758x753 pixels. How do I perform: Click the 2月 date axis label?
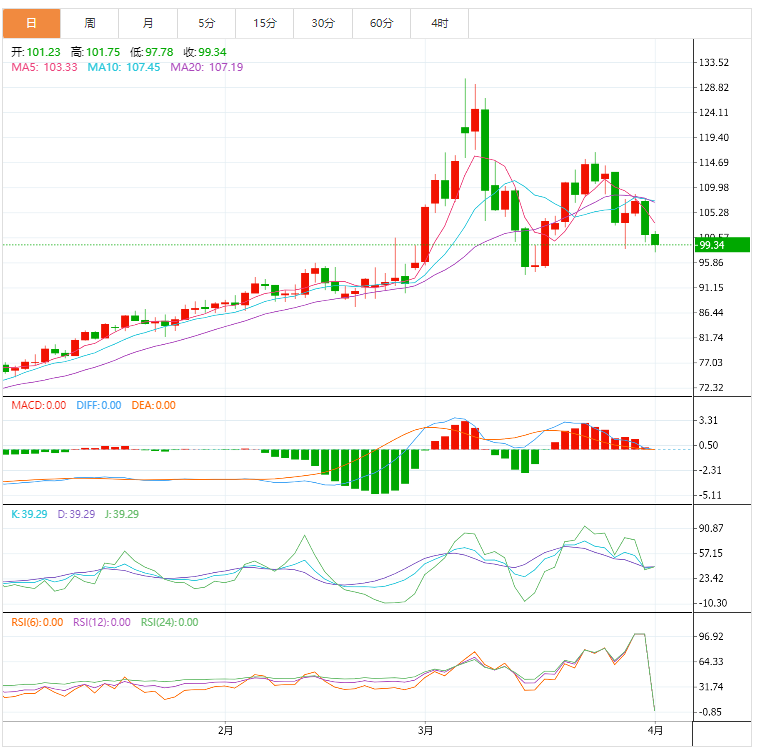pyautogui.click(x=225, y=730)
